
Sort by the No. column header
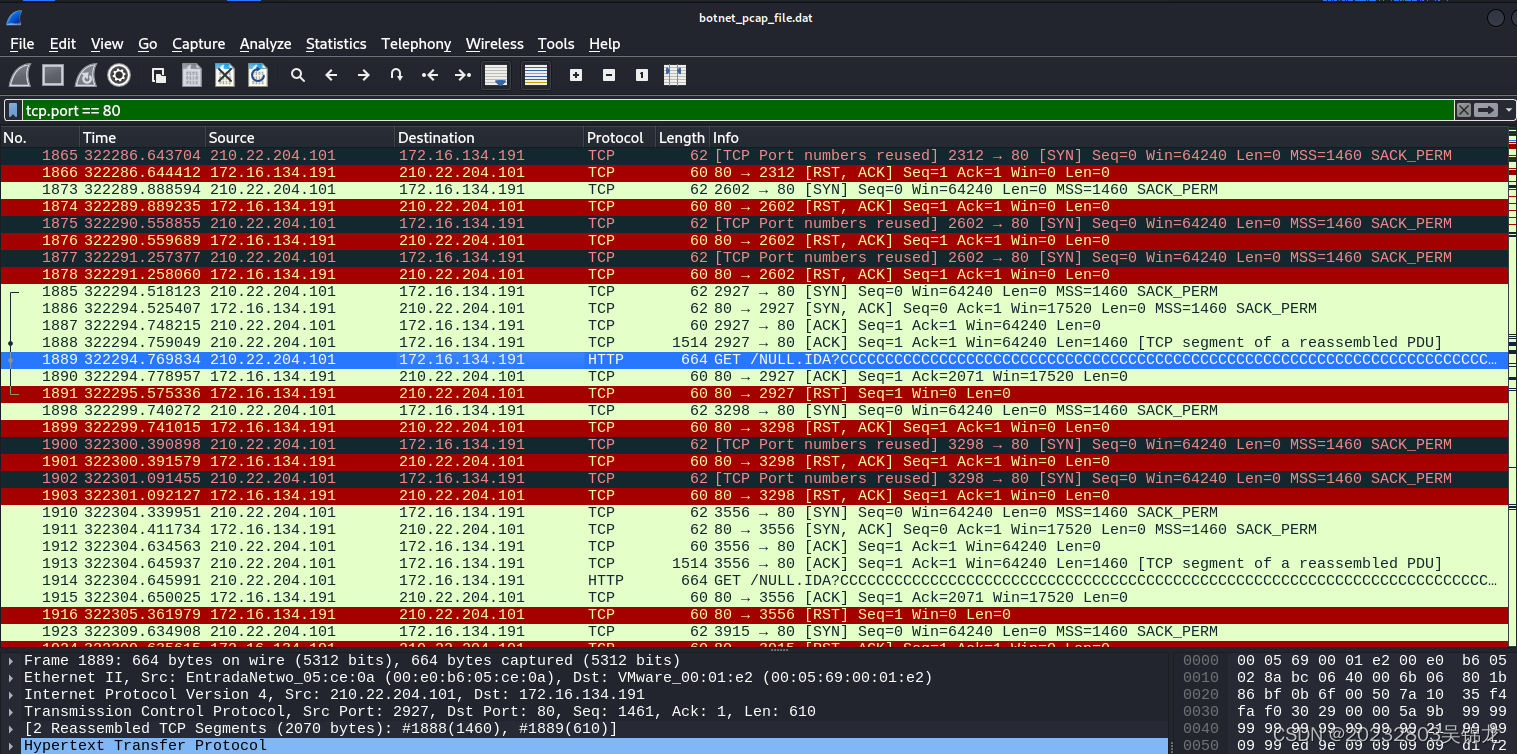40,138
